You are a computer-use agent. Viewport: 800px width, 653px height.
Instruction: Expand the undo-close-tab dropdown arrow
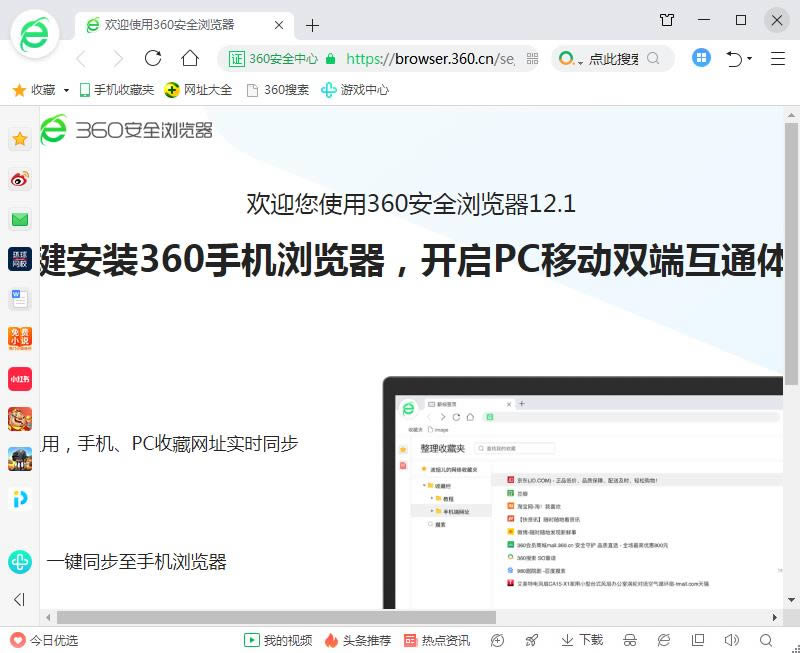pyautogui.click(x=750, y=60)
